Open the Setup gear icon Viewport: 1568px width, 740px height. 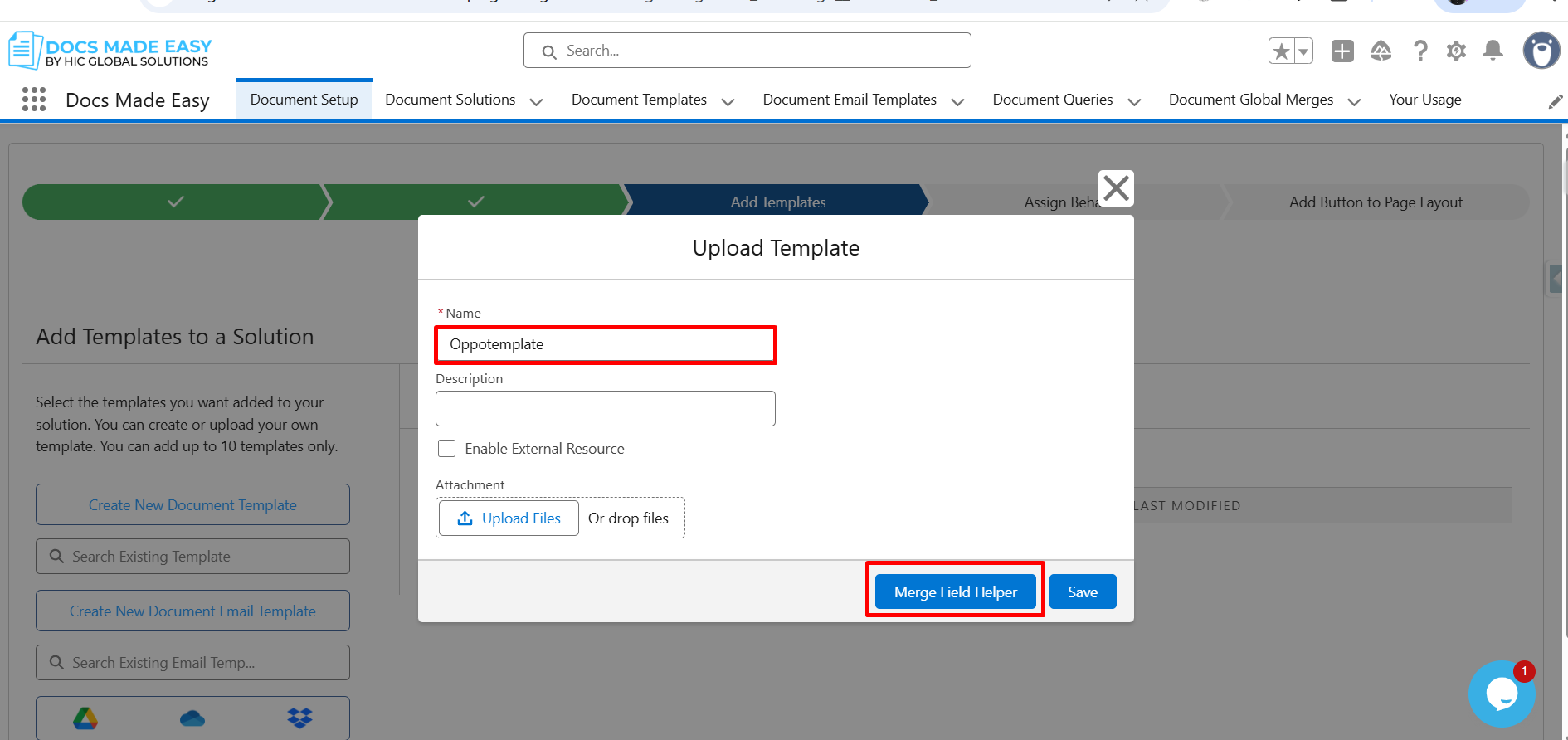pyautogui.click(x=1456, y=51)
